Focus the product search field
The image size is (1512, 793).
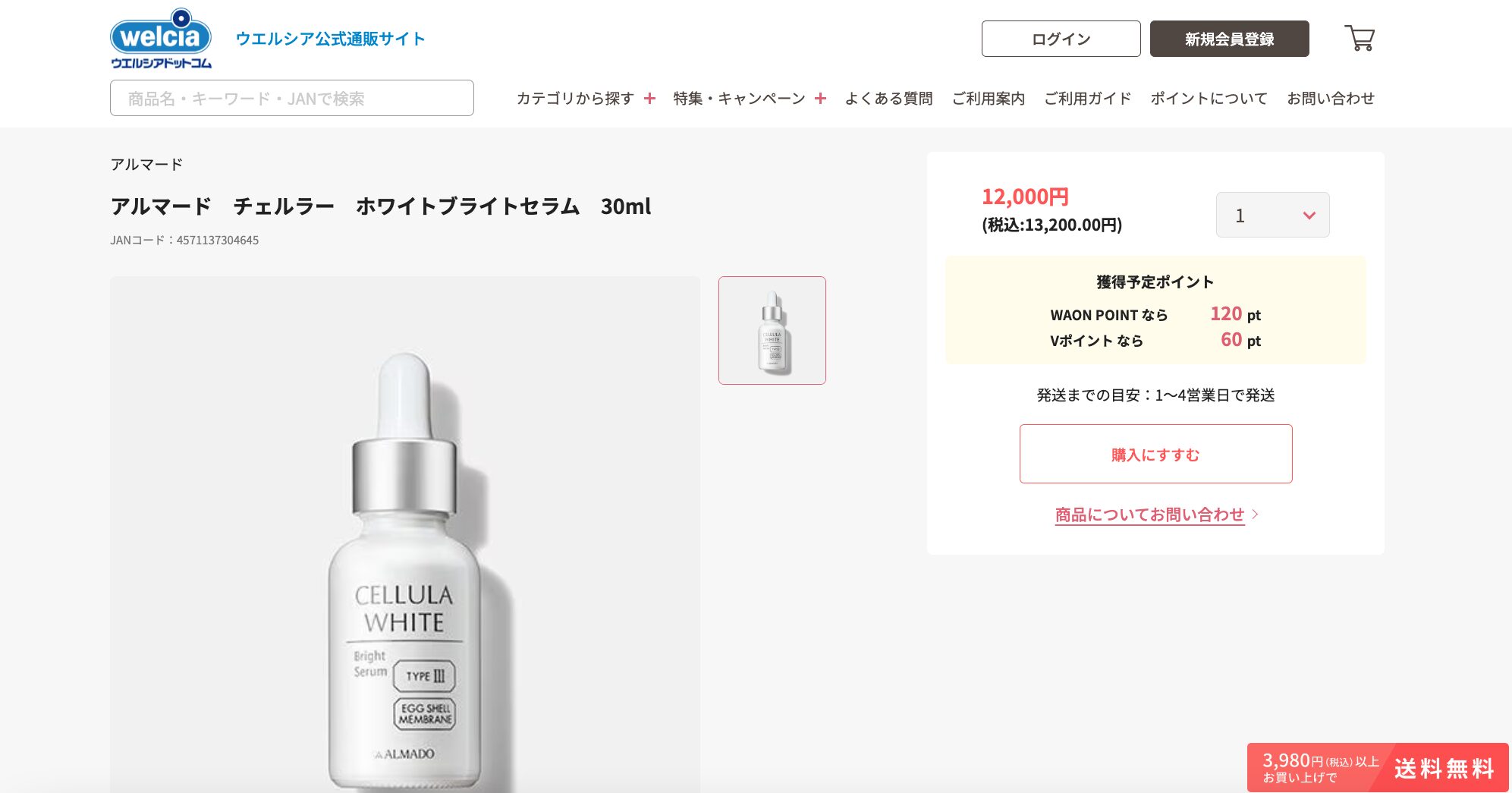(x=292, y=98)
